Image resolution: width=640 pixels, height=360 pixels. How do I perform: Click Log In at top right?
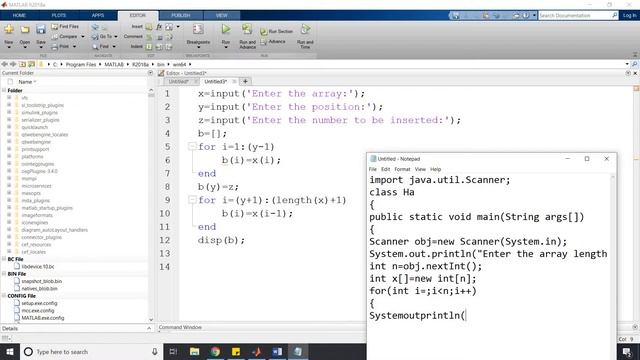coord(629,16)
